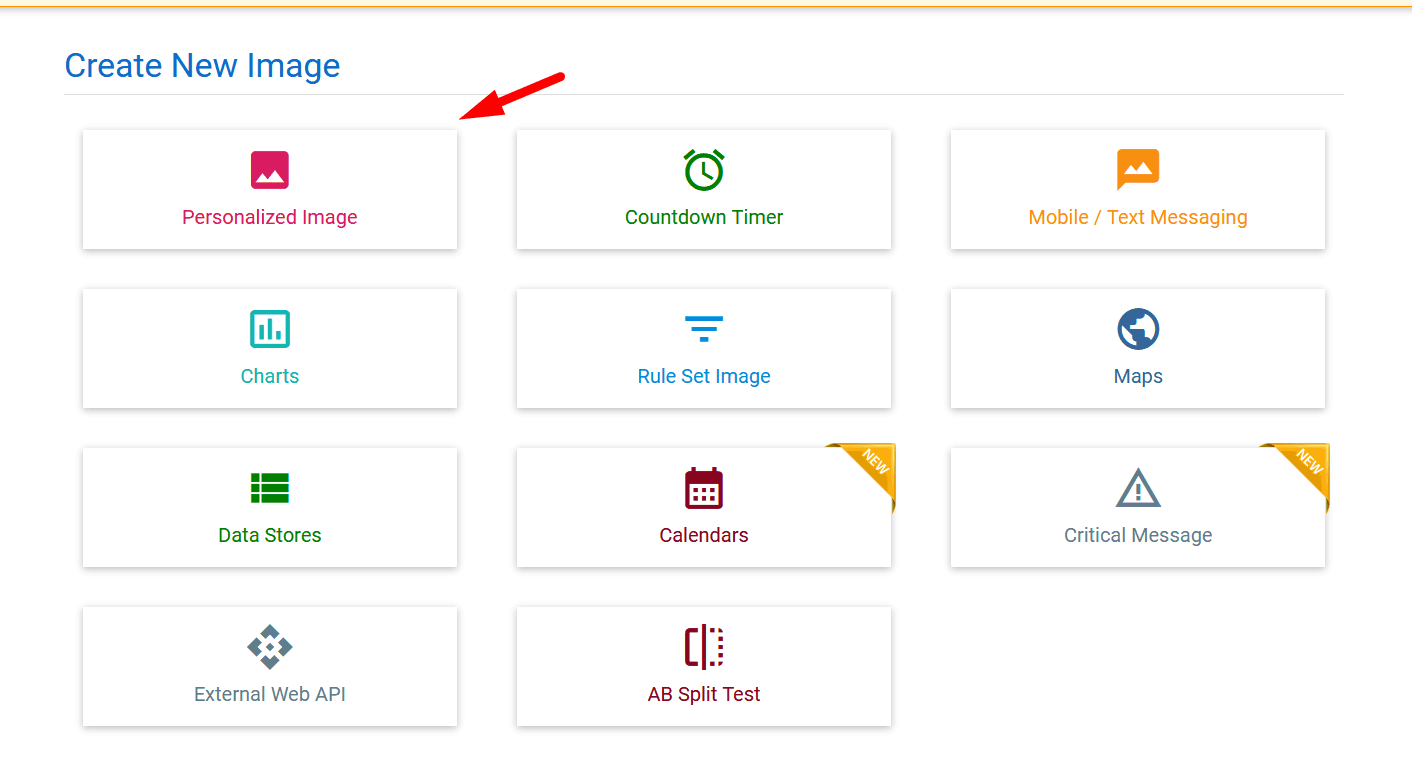Viewport: 1412px width, 768px height.
Task: Select the green Data Stores table icon
Action: (269, 488)
